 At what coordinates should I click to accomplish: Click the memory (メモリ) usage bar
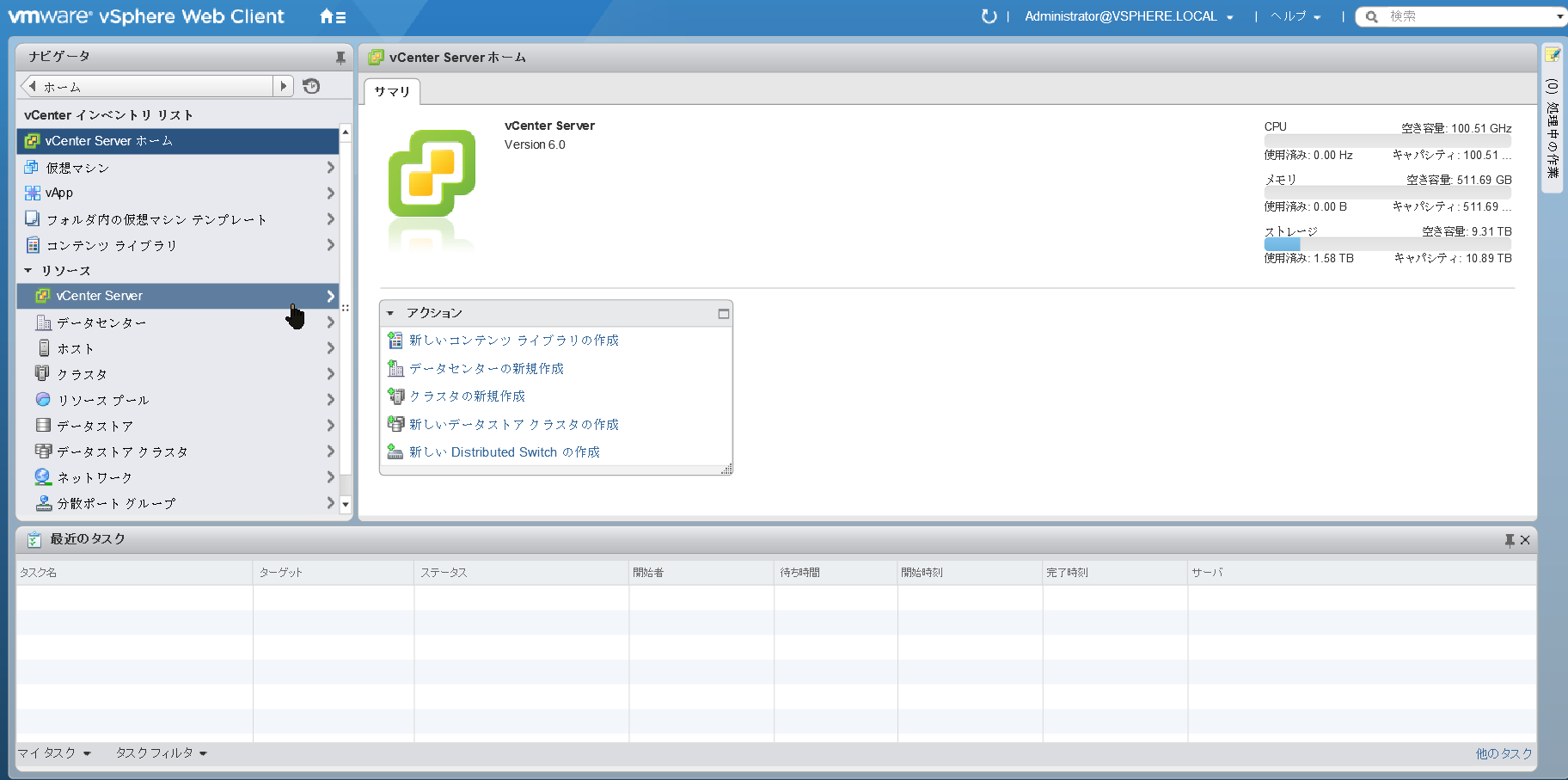(1387, 193)
